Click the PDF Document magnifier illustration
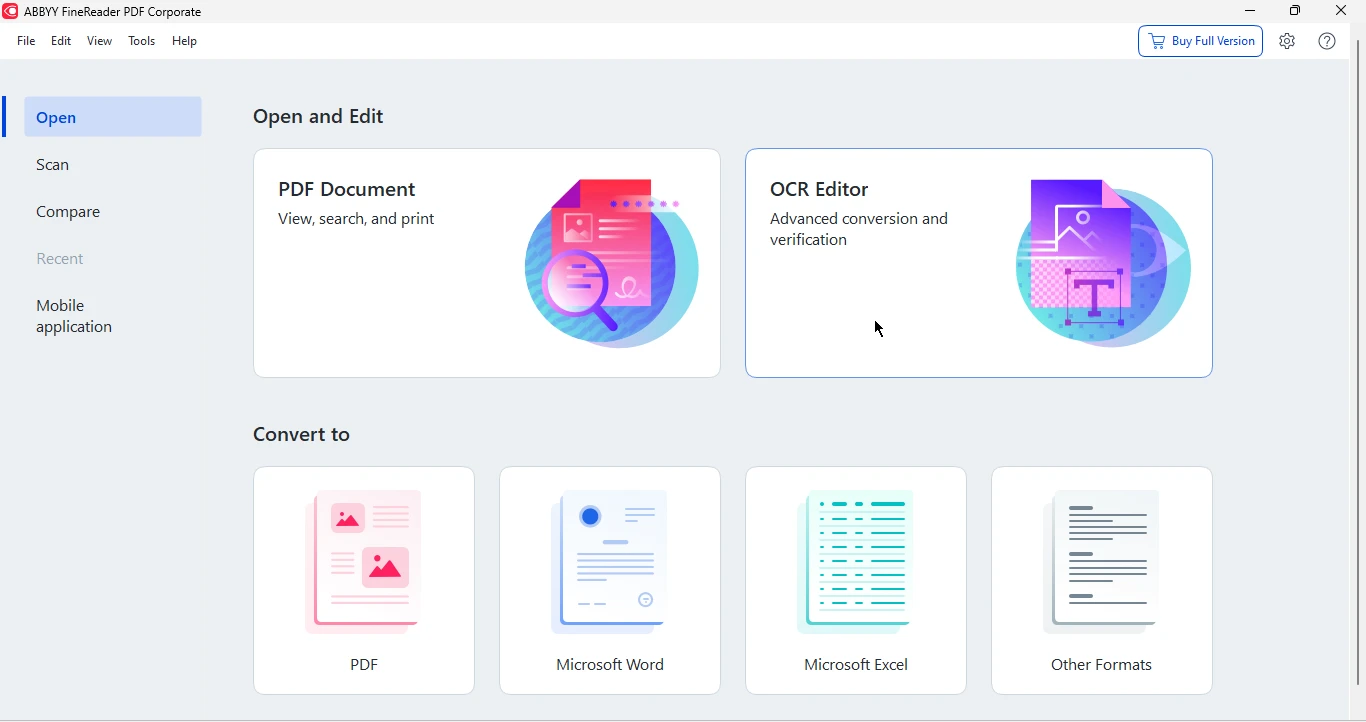1366x722 pixels. 611,265
